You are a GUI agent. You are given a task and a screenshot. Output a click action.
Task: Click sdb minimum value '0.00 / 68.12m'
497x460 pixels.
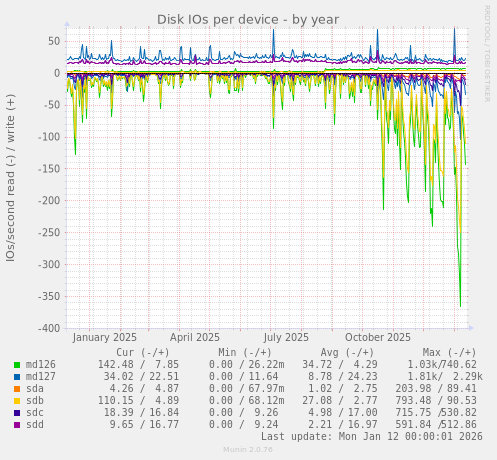(247, 401)
